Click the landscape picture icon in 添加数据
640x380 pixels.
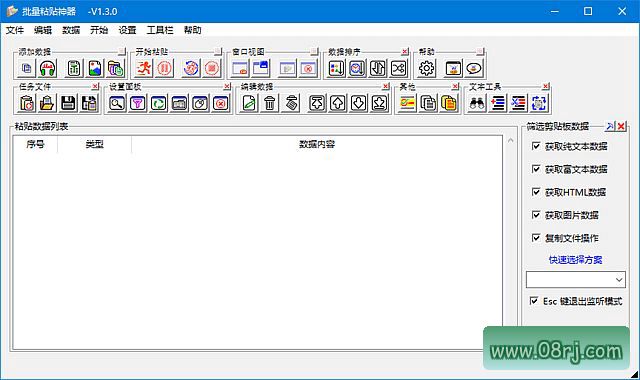[95, 68]
